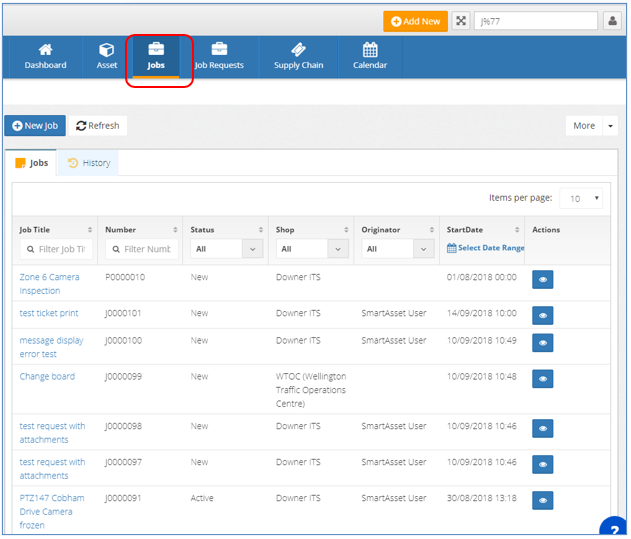This screenshot has width=631, height=539.
Task: Click the help question mark bubble
Action: click(614, 528)
